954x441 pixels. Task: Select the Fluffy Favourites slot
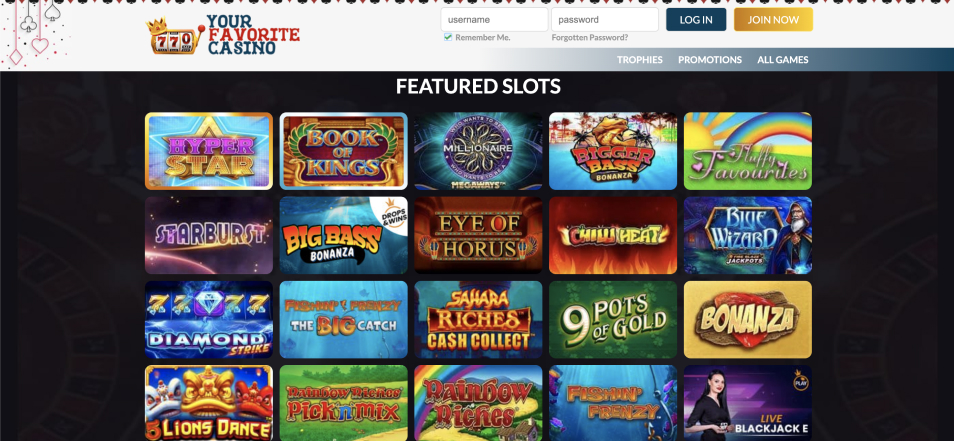[x=748, y=151]
